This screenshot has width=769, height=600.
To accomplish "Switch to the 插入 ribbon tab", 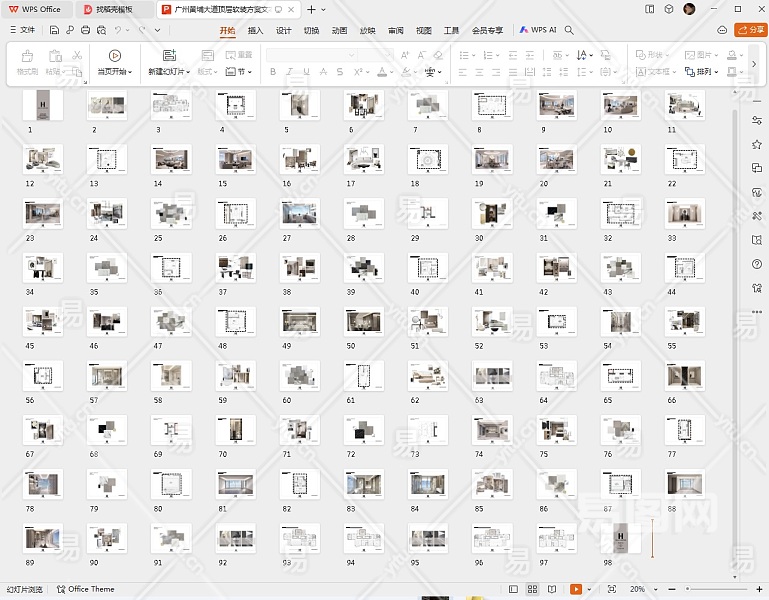I will [x=256, y=30].
